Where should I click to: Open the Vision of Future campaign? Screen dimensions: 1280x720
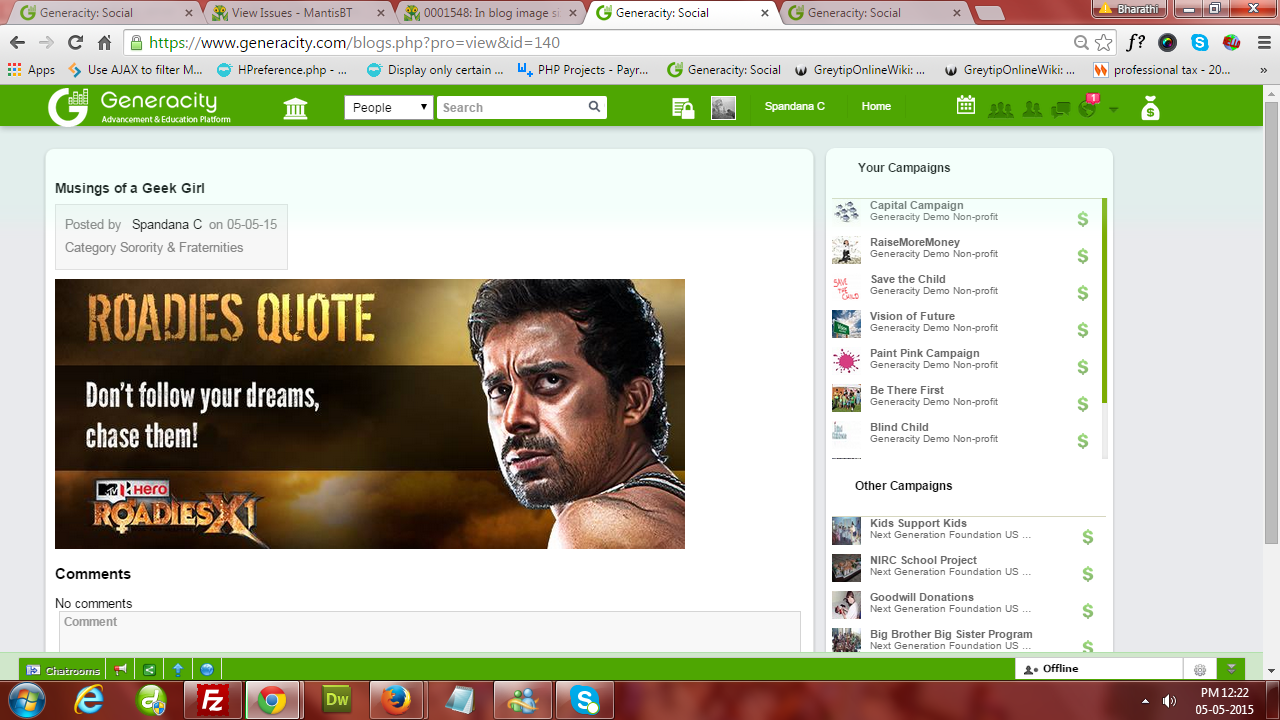(x=912, y=316)
